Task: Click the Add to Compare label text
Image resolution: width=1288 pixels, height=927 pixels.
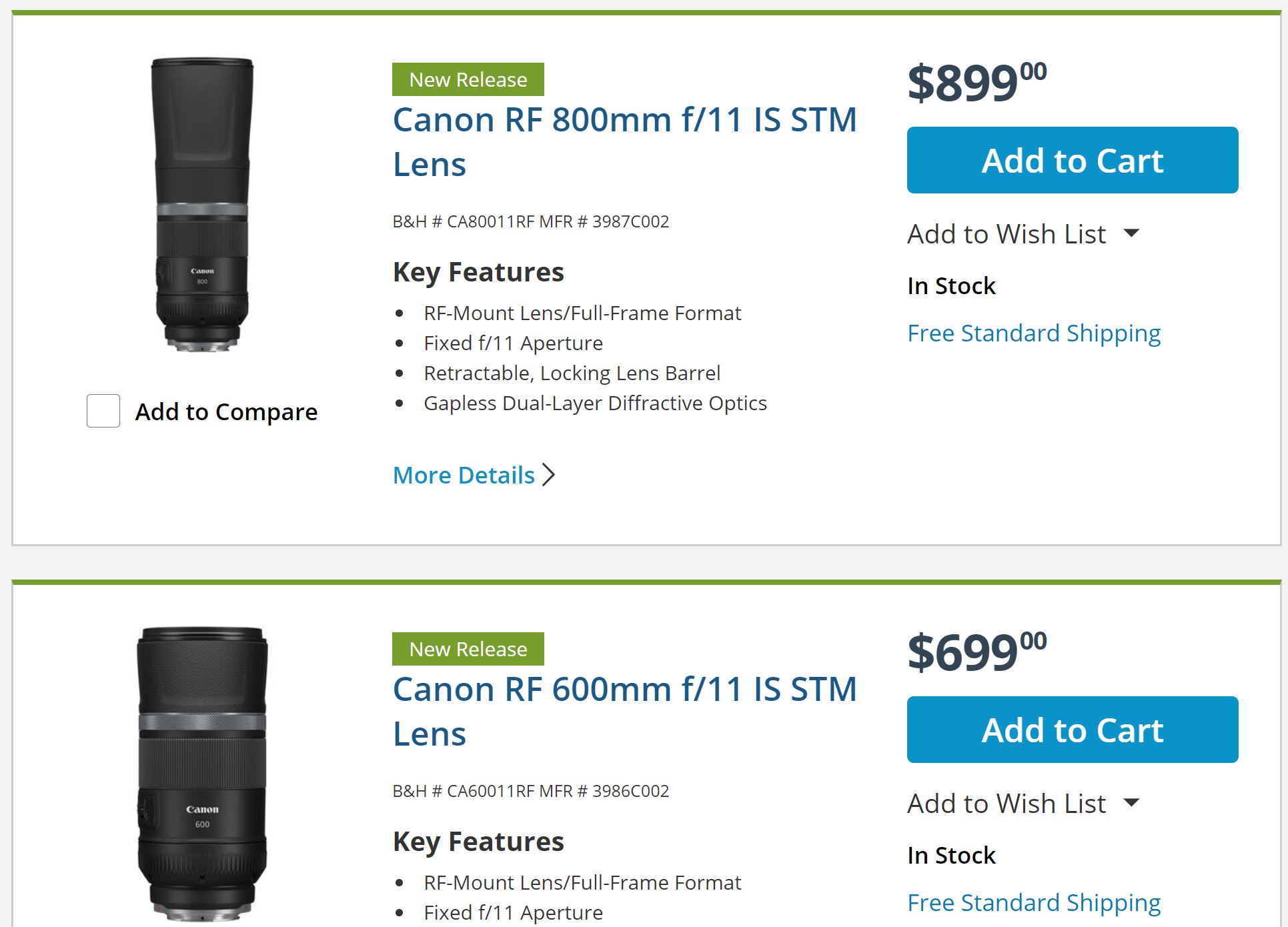Action: click(226, 412)
